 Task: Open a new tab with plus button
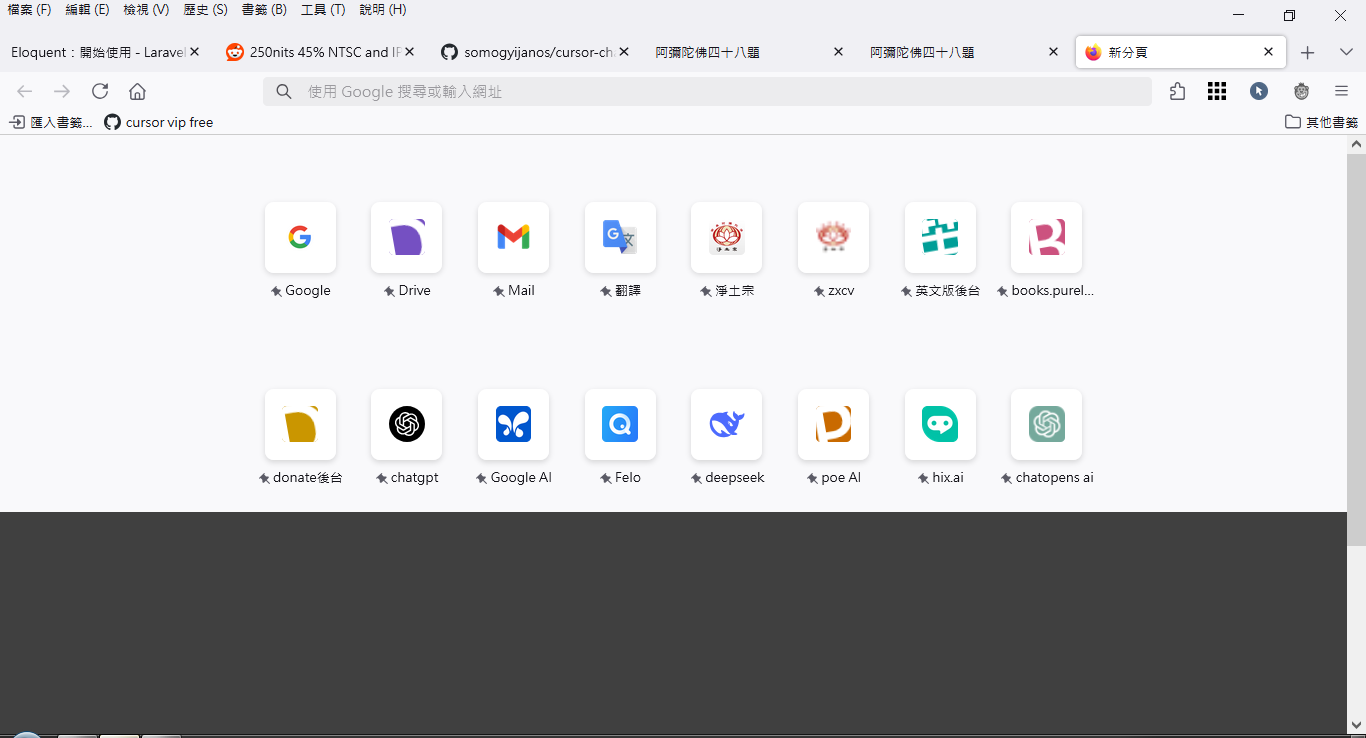point(1307,52)
